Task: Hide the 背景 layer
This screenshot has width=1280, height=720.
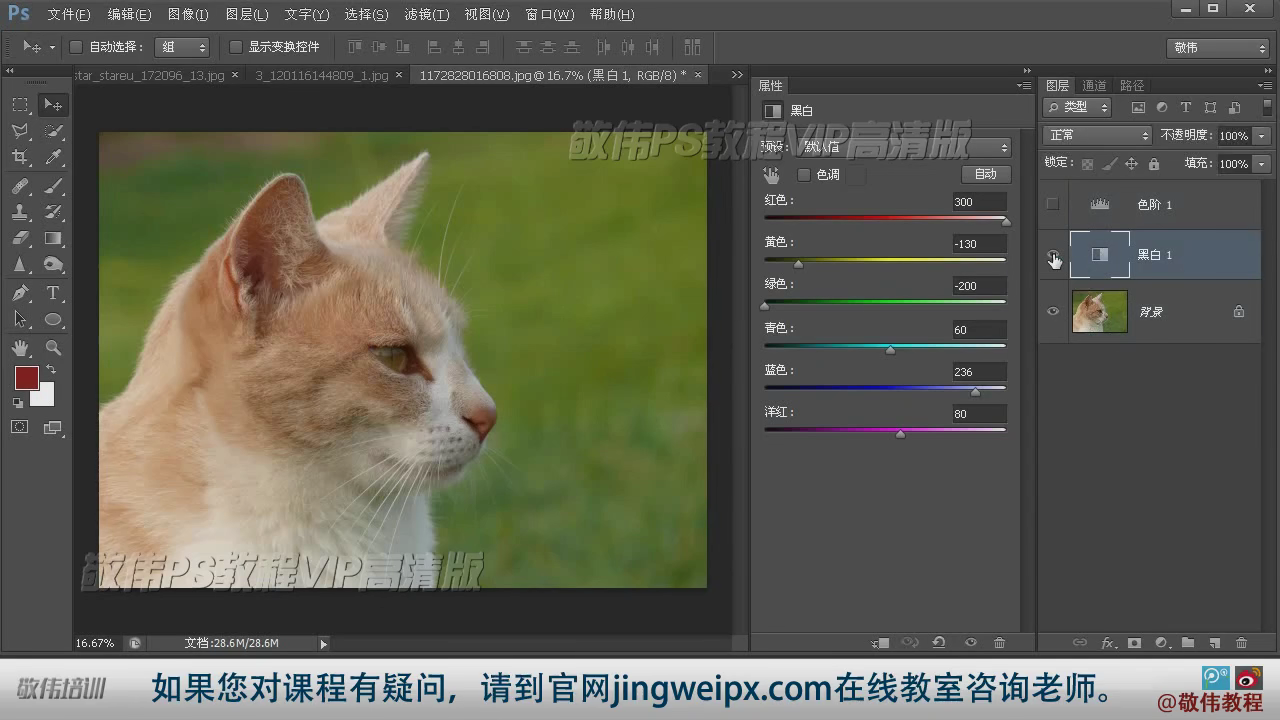Action: coord(1052,311)
